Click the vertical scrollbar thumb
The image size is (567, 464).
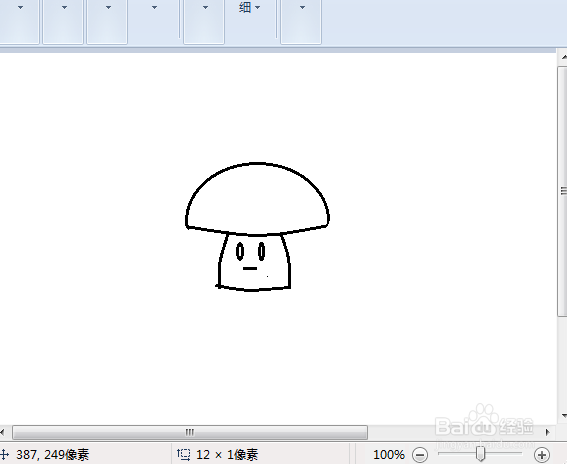pyautogui.click(x=563, y=191)
